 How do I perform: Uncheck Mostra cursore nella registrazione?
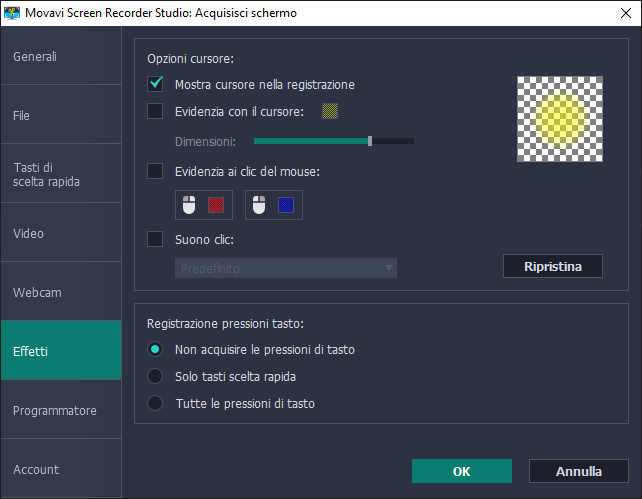point(155,84)
